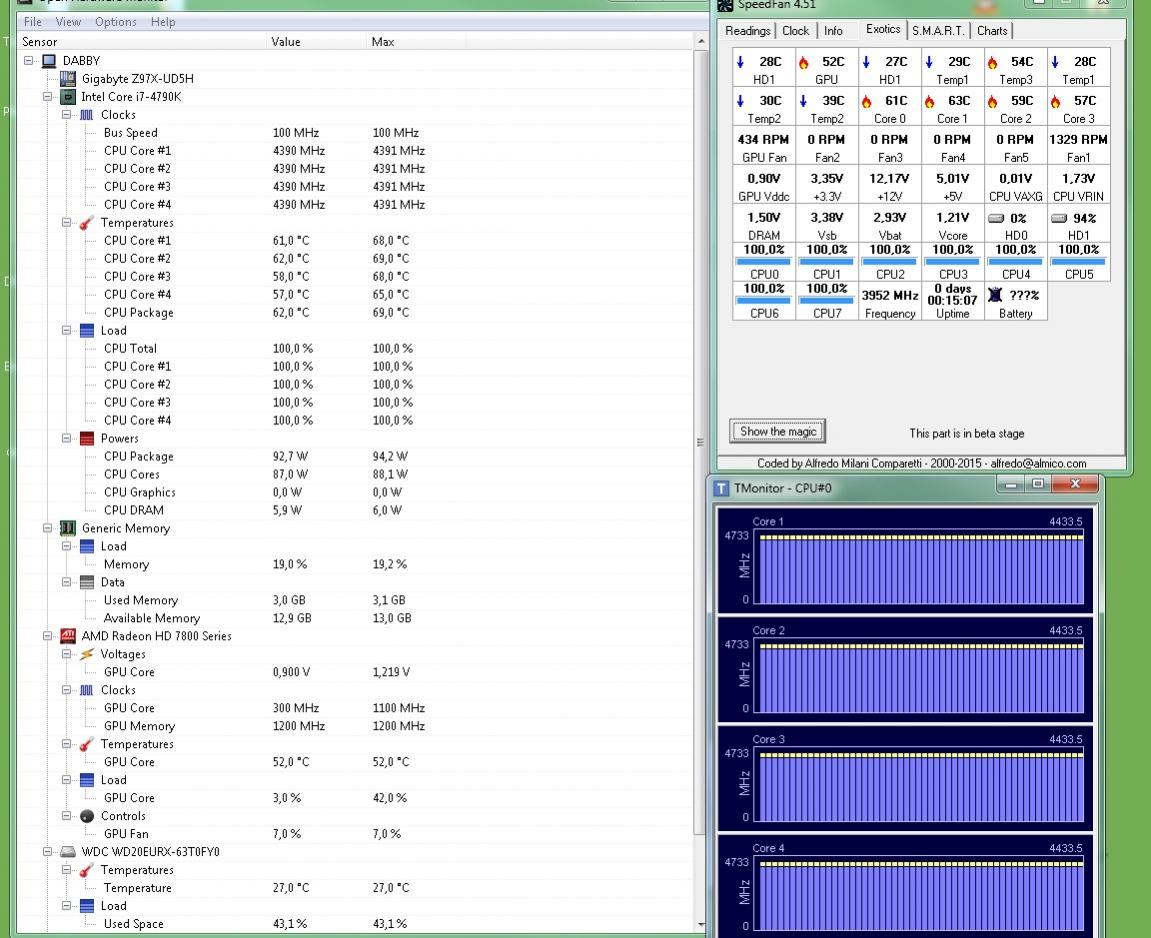Click the down arrow icon beside 28C HD1
The width and height of the screenshot is (1151, 938).
click(740, 62)
